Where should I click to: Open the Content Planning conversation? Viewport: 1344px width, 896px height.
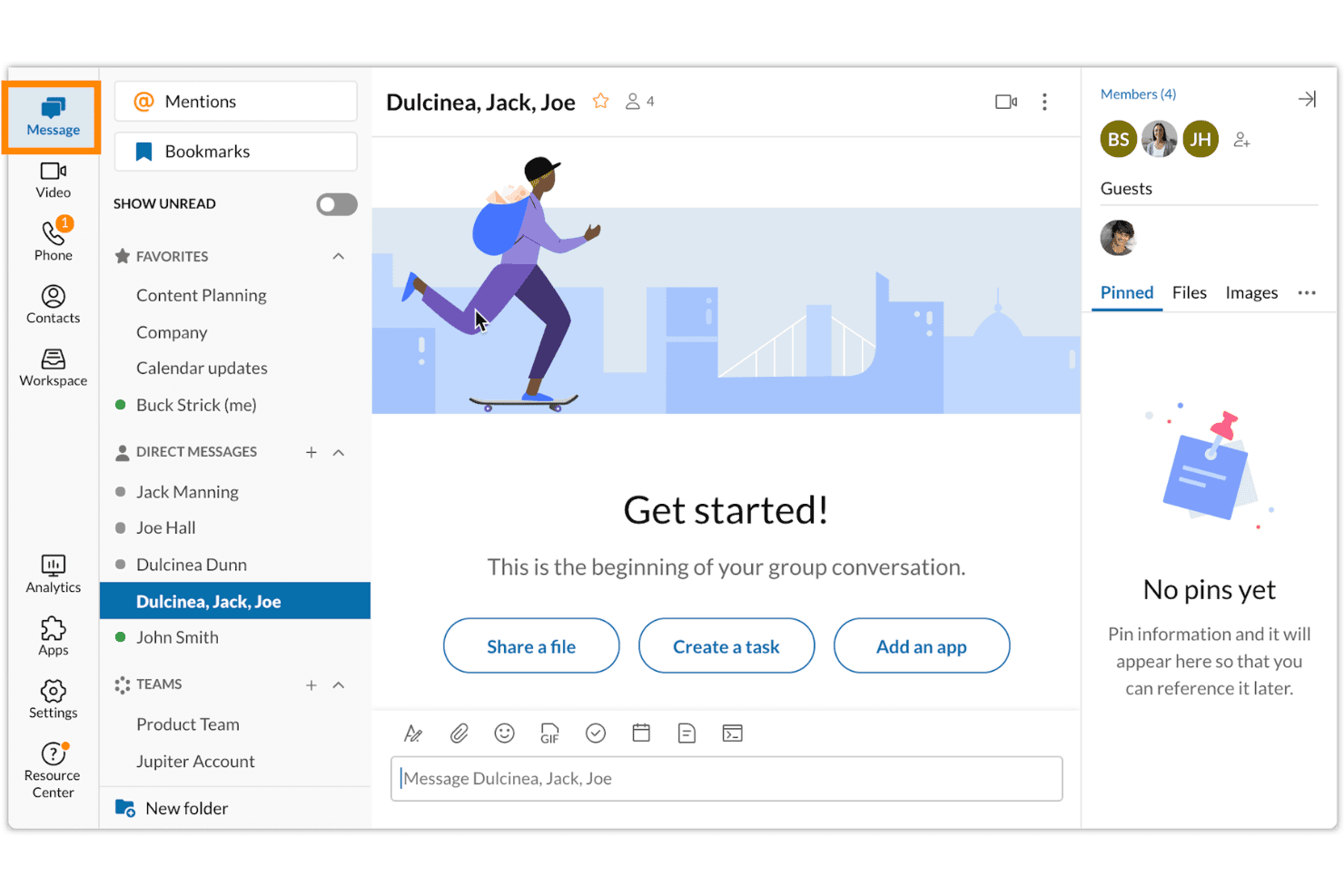coord(202,295)
